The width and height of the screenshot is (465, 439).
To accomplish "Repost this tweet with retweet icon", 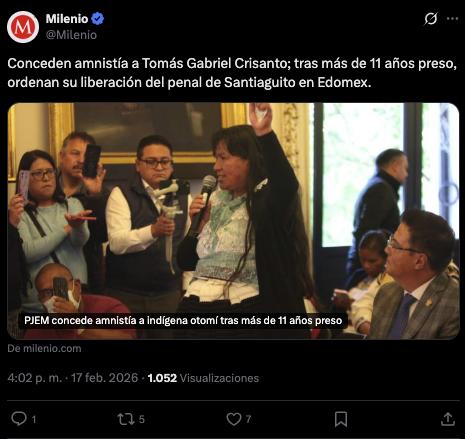I will [126, 419].
